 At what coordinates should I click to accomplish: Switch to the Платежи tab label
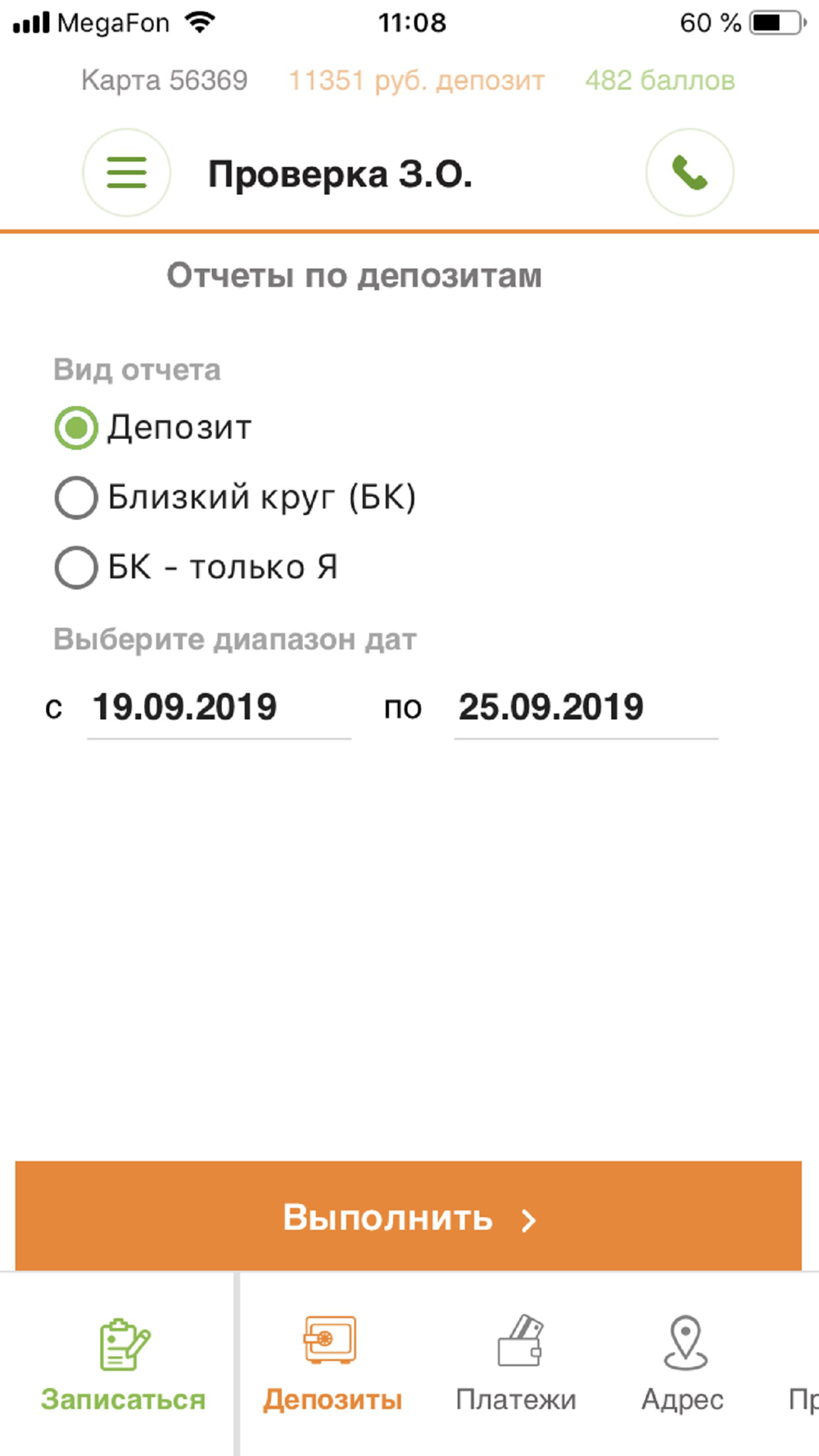[x=516, y=1399]
